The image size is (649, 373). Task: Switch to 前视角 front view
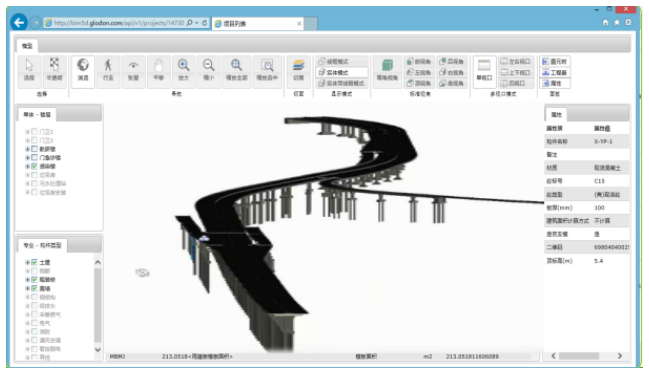click(418, 61)
